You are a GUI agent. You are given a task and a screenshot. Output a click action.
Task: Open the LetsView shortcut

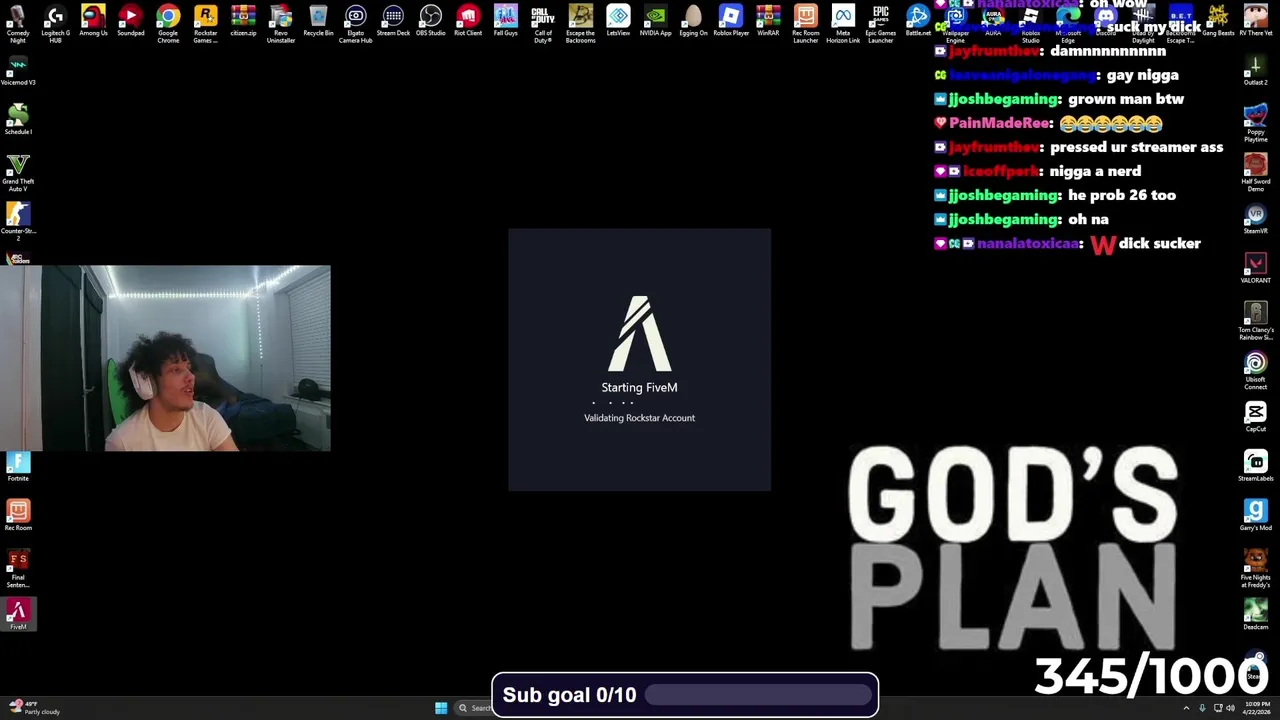tap(618, 21)
